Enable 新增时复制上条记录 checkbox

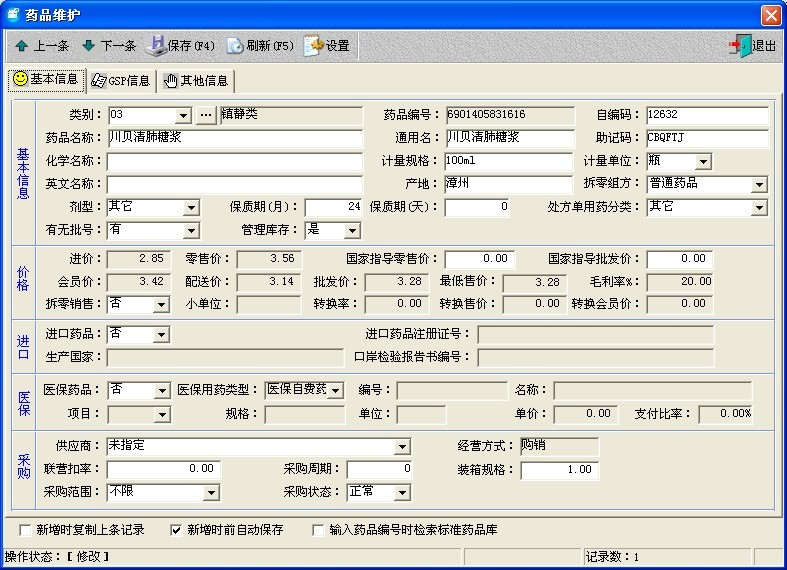25,530
